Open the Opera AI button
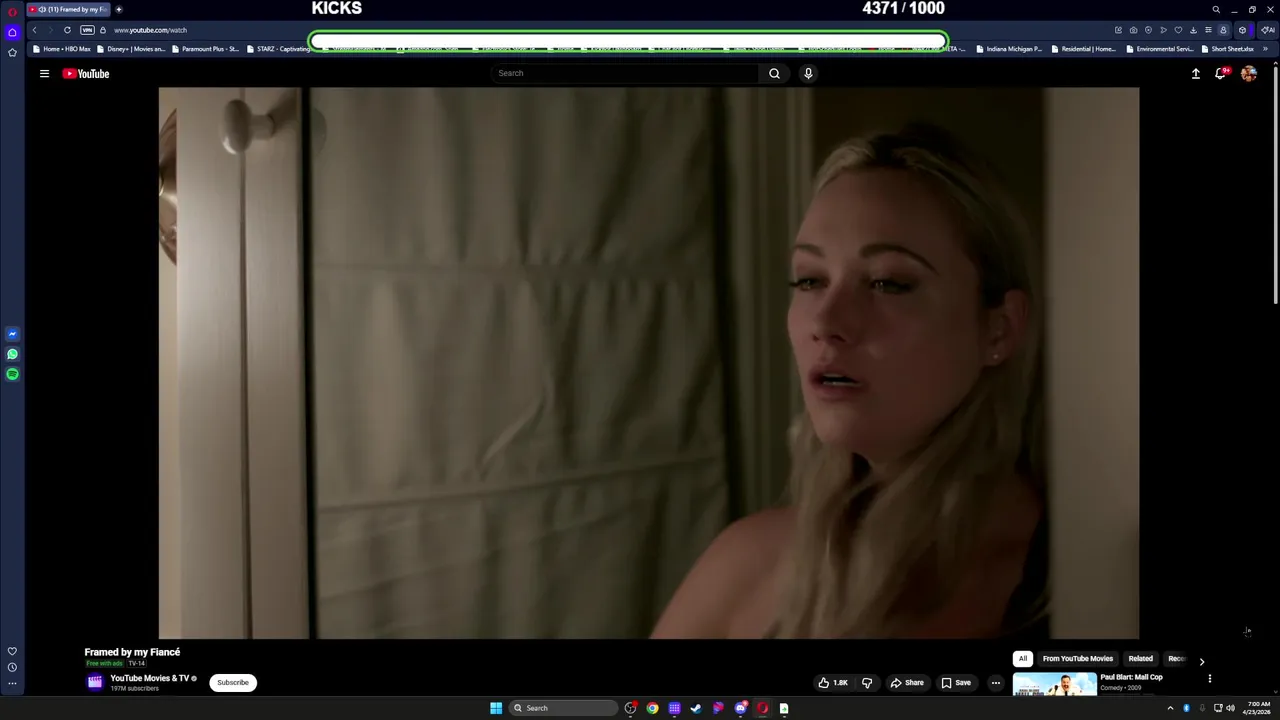Viewport: 1280px width, 720px height. coord(1267,30)
